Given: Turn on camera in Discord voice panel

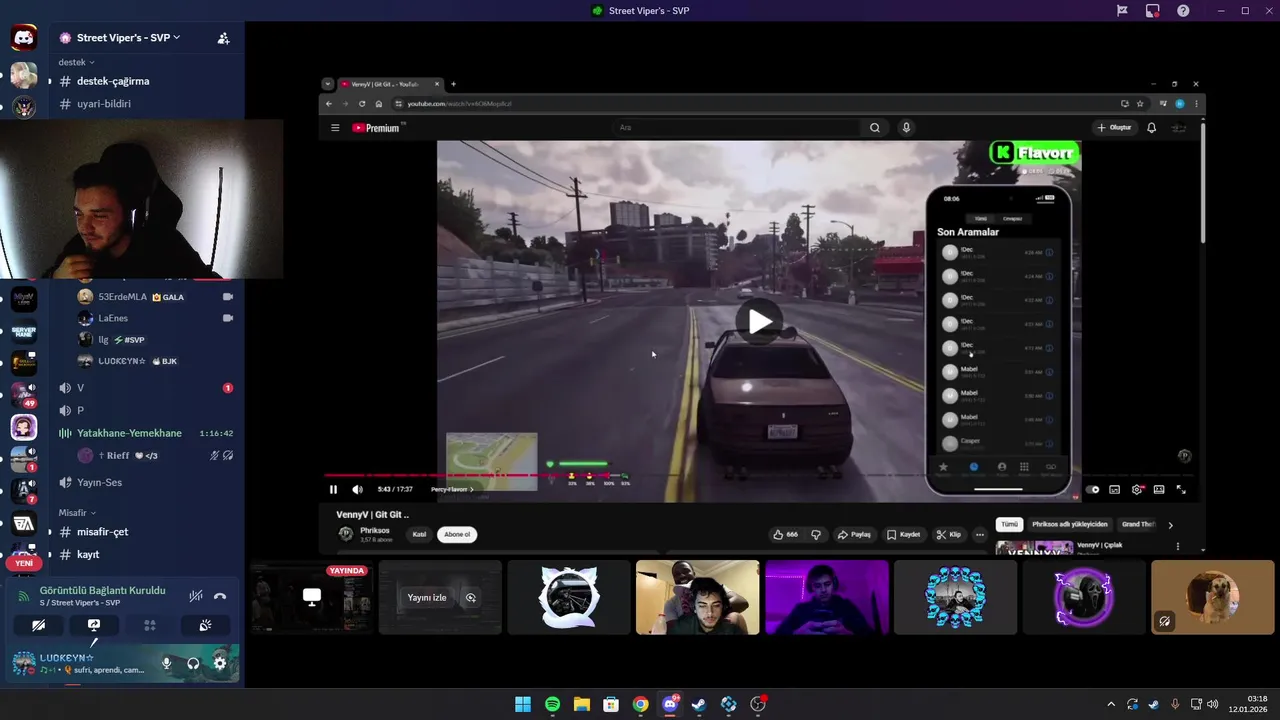Looking at the screenshot, I should tap(38, 625).
